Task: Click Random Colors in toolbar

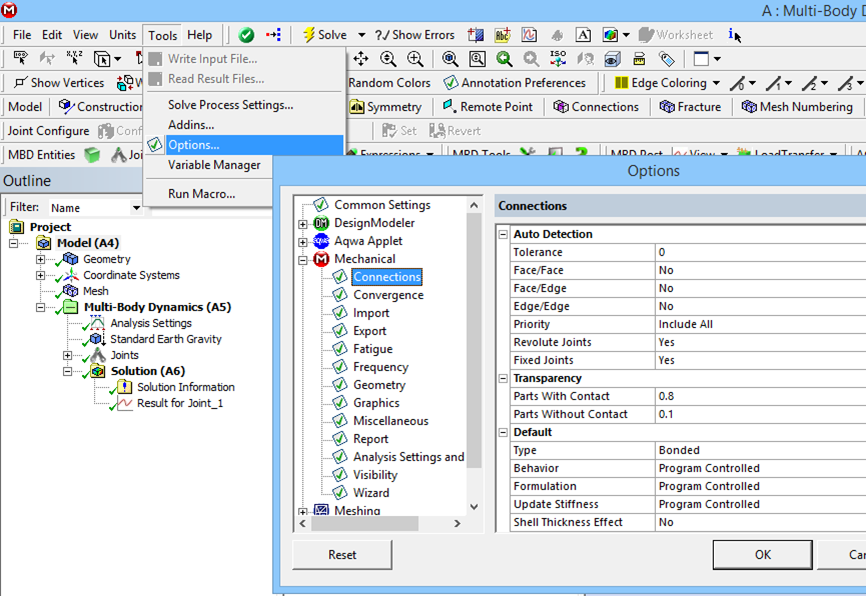Action: pos(389,83)
